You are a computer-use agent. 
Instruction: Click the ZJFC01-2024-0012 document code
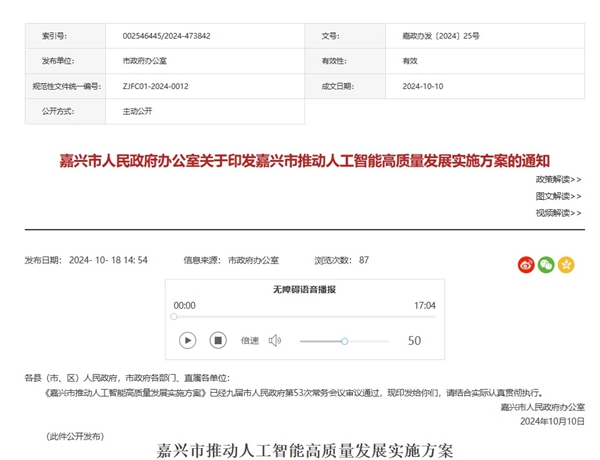coord(156,86)
